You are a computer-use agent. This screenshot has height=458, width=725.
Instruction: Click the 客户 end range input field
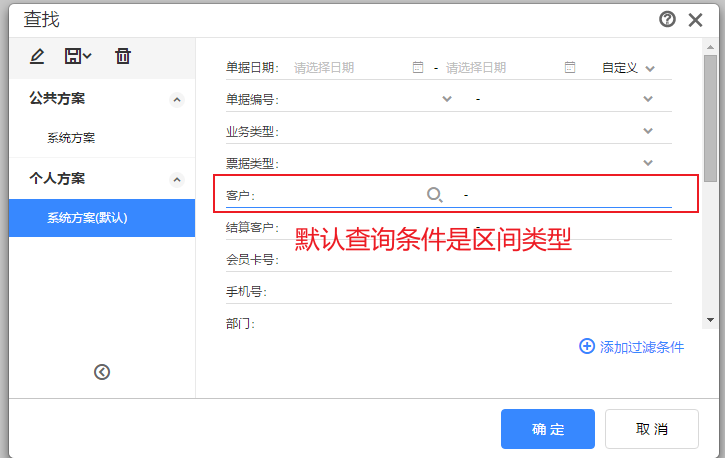click(571, 195)
